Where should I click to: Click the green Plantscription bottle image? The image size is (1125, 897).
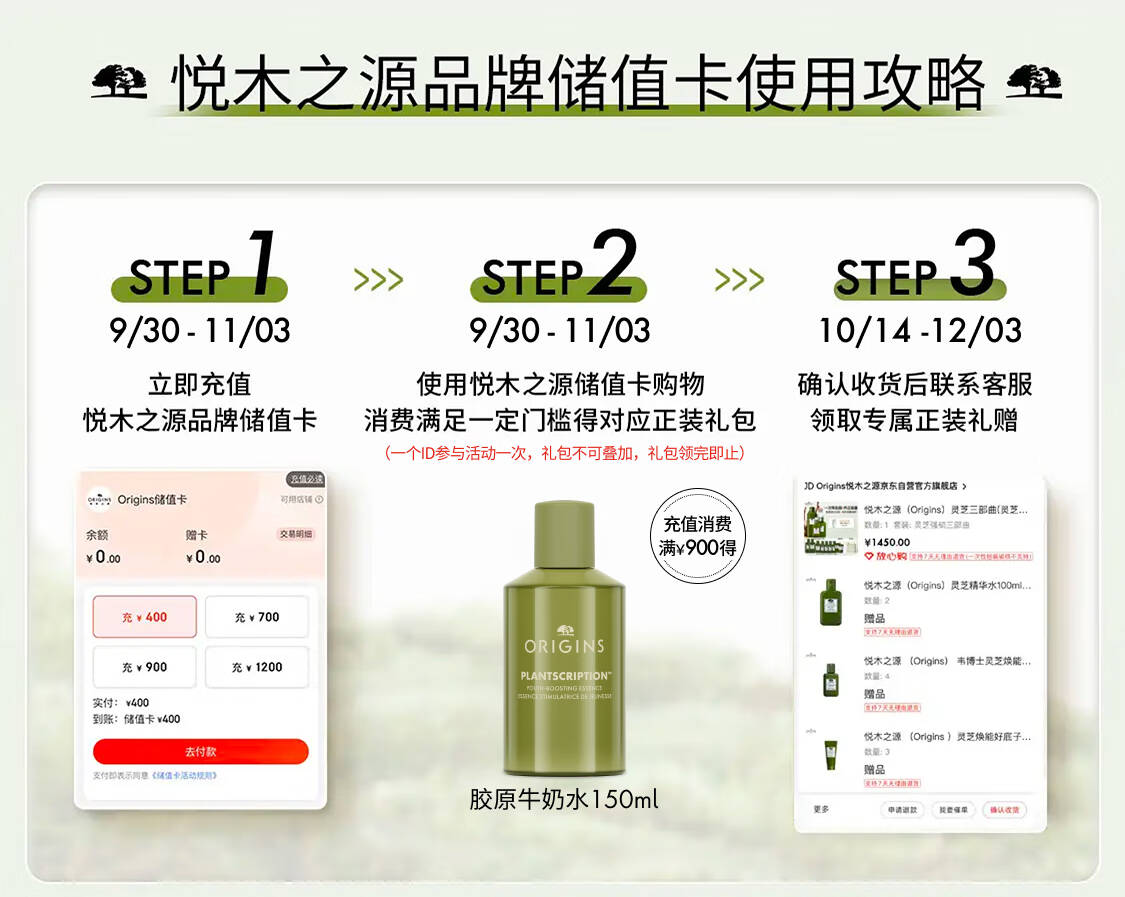click(x=563, y=640)
